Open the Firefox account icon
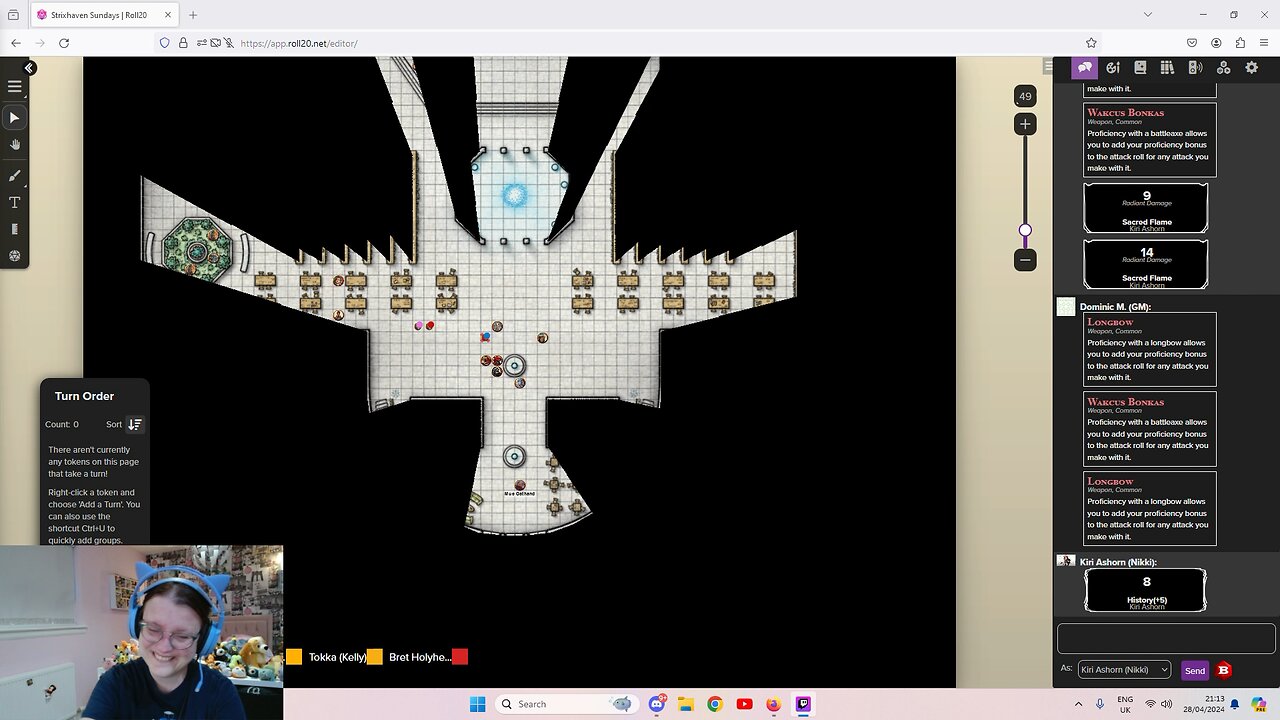 pyautogui.click(x=1216, y=43)
